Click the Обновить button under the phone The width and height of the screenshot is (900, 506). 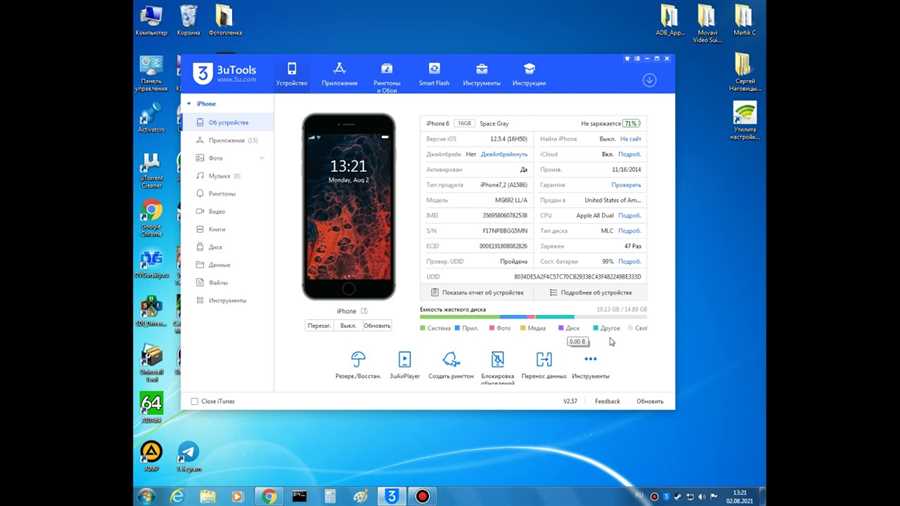[377, 325]
